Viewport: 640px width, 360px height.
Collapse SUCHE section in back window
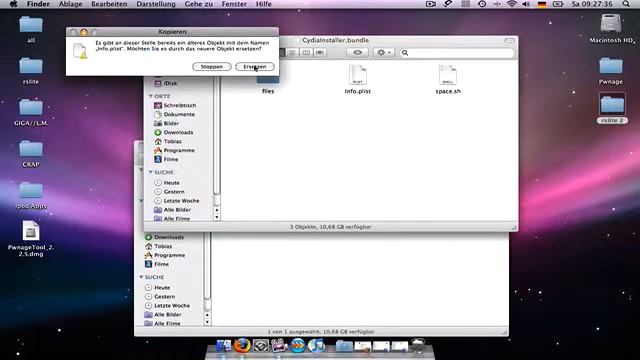tap(141, 277)
